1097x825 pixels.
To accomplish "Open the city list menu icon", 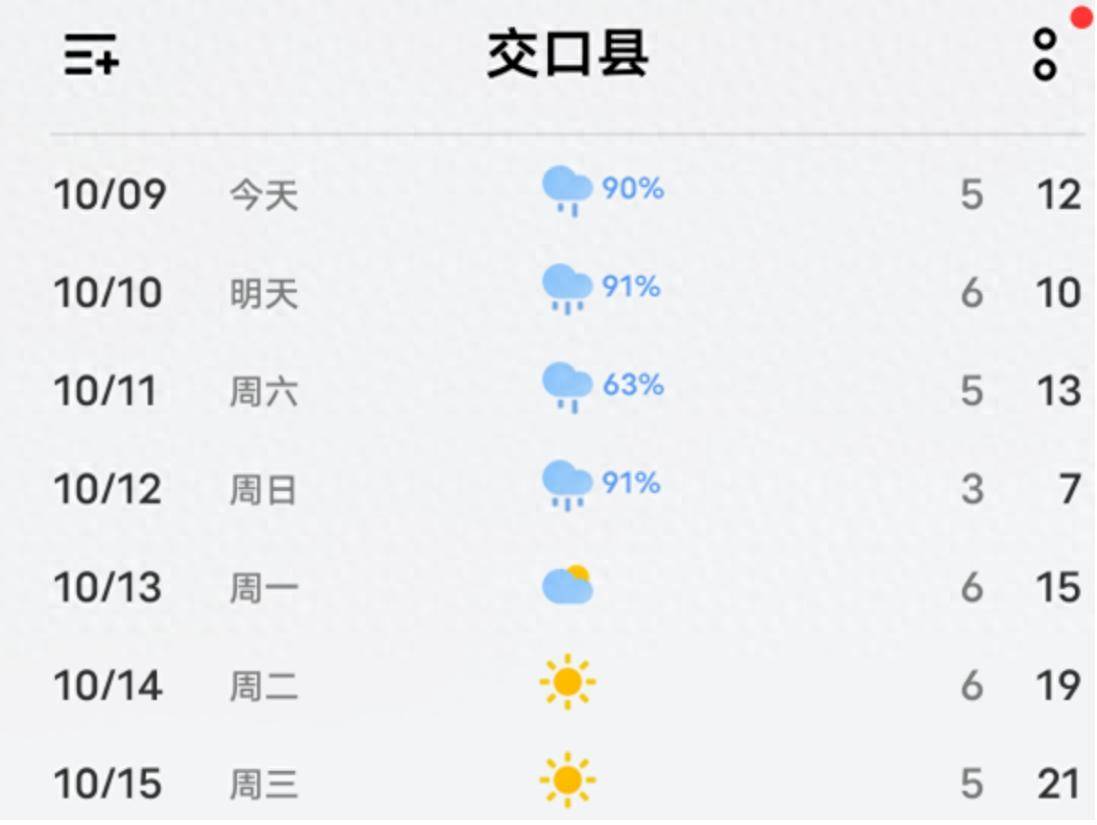I will click(92, 54).
